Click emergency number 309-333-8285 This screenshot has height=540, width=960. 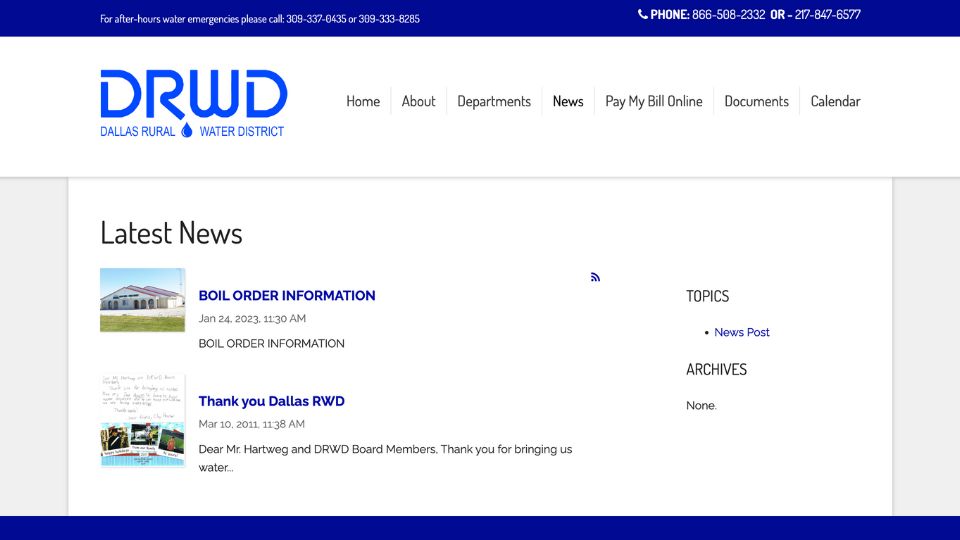pos(389,19)
